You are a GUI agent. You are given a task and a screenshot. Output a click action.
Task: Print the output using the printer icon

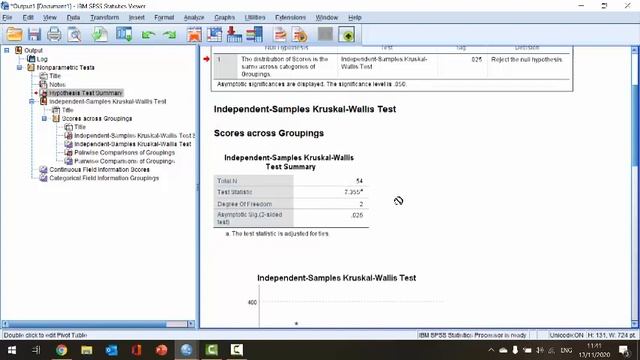pos(54,34)
